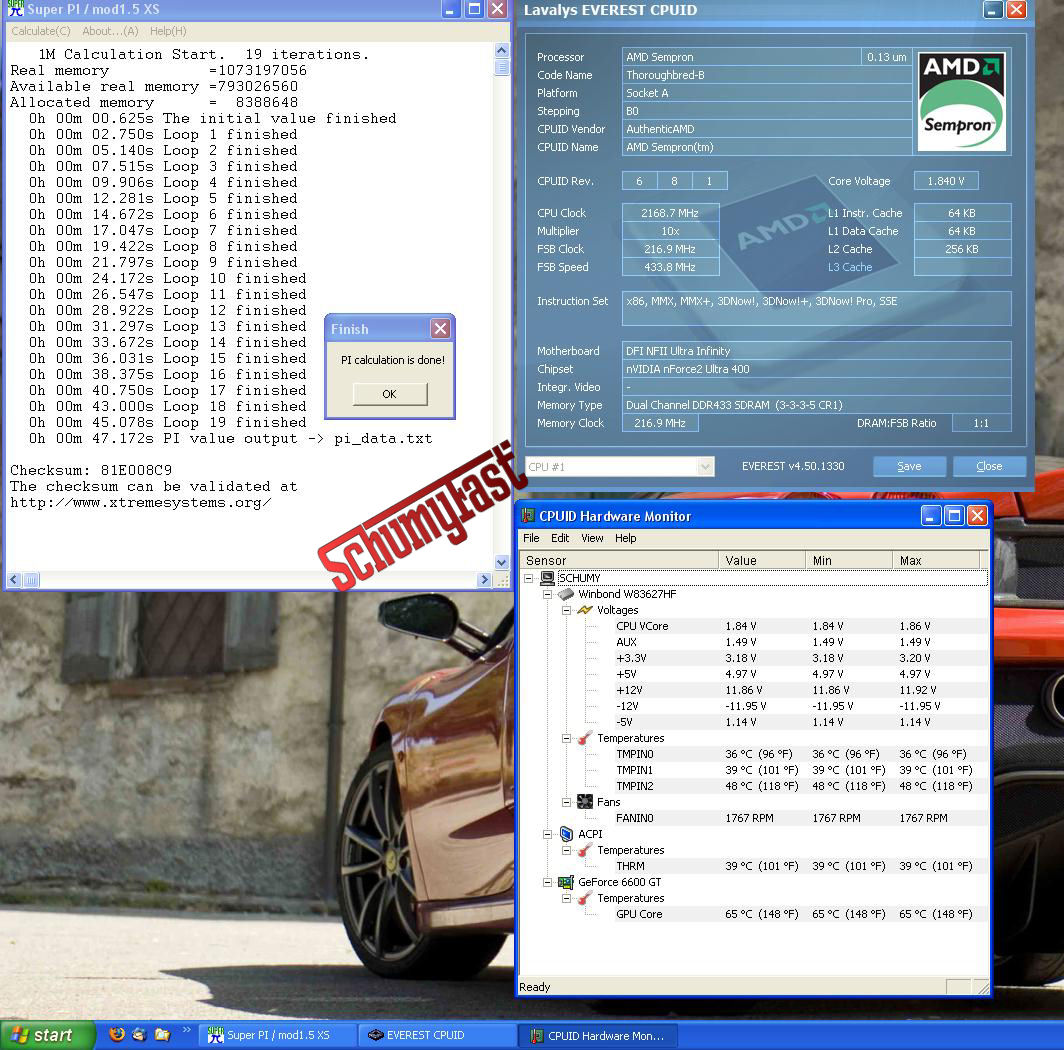Click the middle quick launch icon on the taskbar
Image resolution: width=1064 pixels, height=1050 pixels.
tap(140, 1034)
